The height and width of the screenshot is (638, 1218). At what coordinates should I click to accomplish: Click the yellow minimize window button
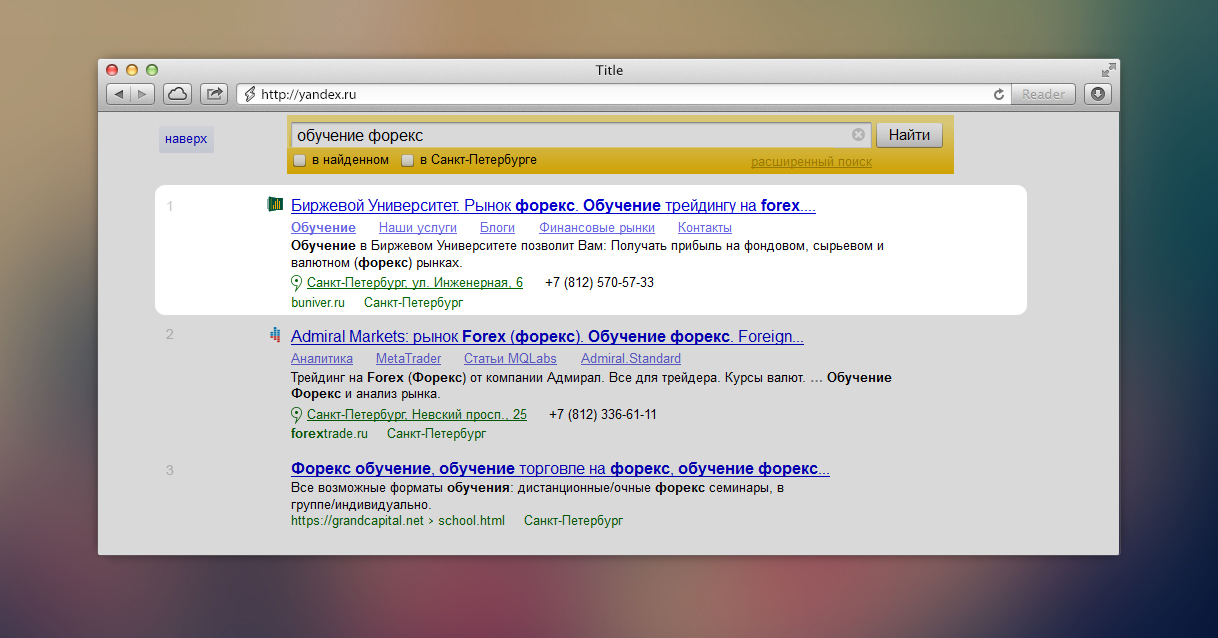[x=132, y=70]
